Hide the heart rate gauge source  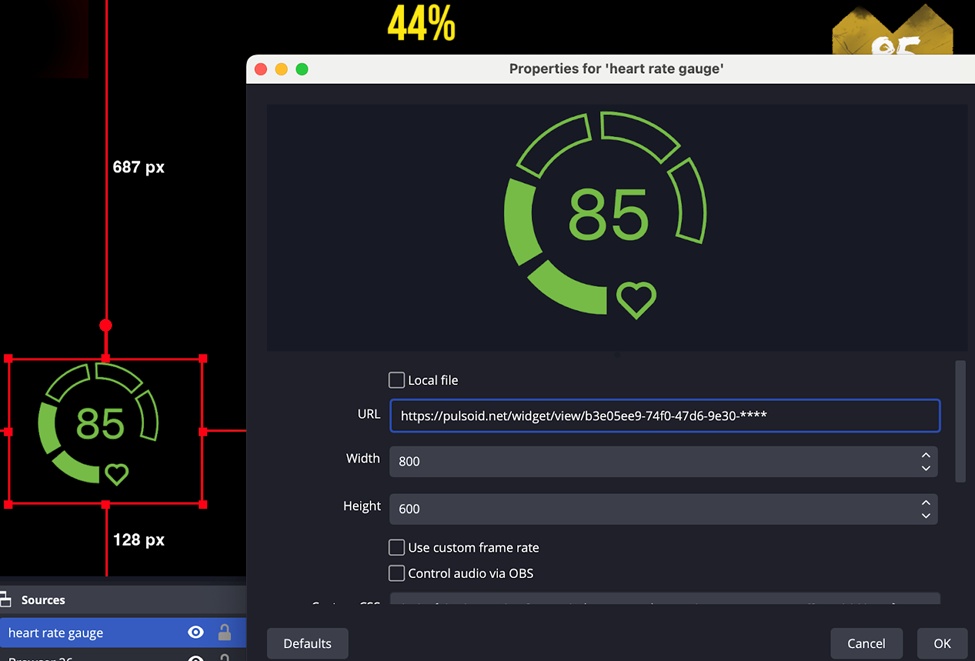tap(196, 632)
